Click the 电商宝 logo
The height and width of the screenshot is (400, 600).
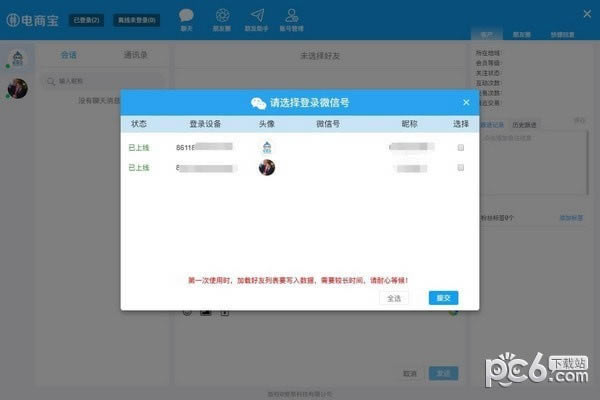[x=33, y=20]
